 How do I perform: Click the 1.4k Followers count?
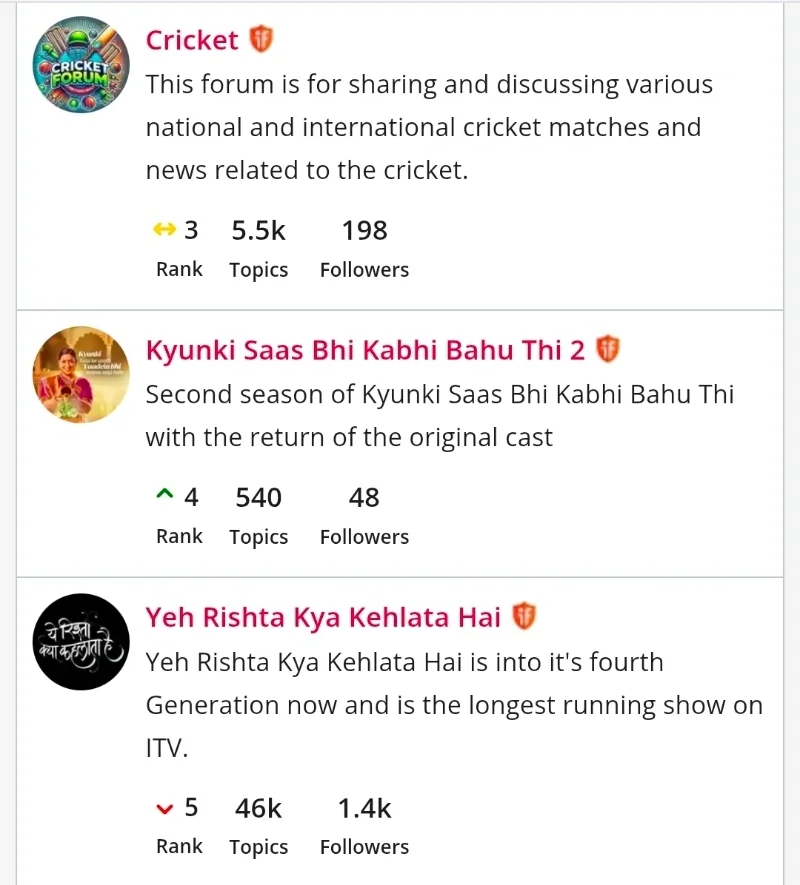(x=364, y=808)
